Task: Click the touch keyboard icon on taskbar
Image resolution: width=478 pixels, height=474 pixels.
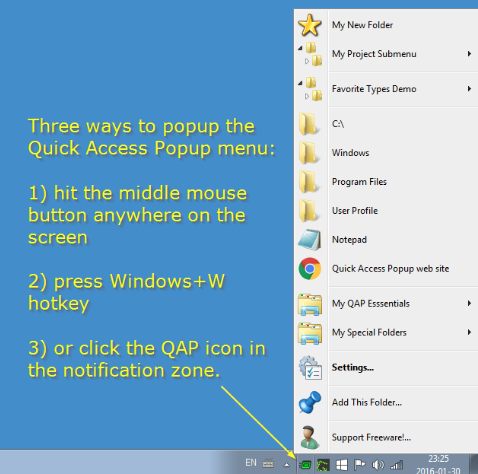Action: (268, 463)
